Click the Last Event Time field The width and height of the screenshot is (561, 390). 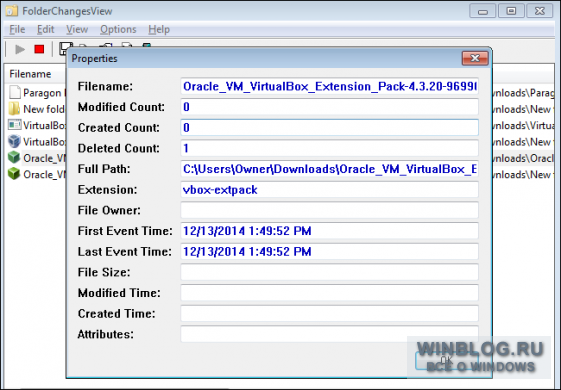(330, 252)
